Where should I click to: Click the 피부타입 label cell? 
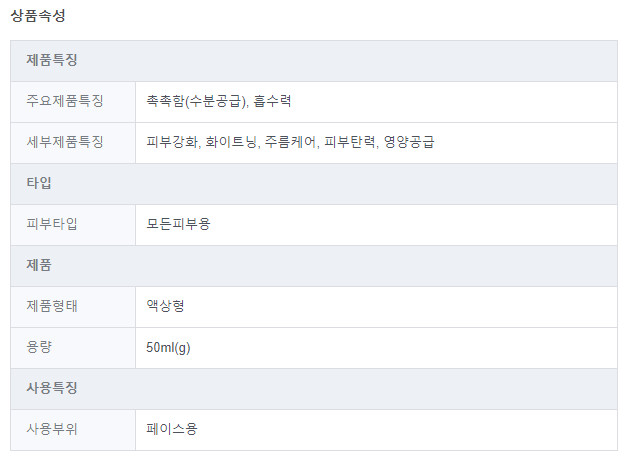[x=73, y=225]
